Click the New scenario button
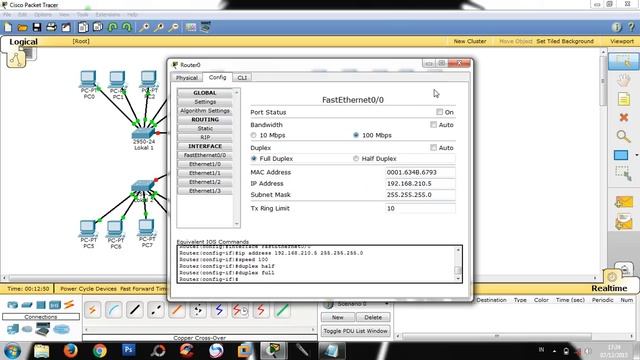Screen dimensions: 640x360 click(338, 317)
